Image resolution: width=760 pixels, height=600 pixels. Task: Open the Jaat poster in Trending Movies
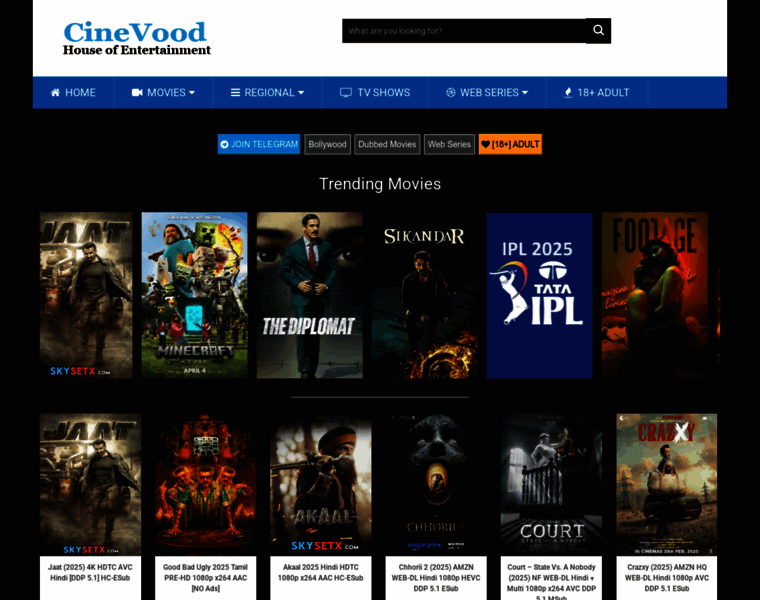click(86, 295)
